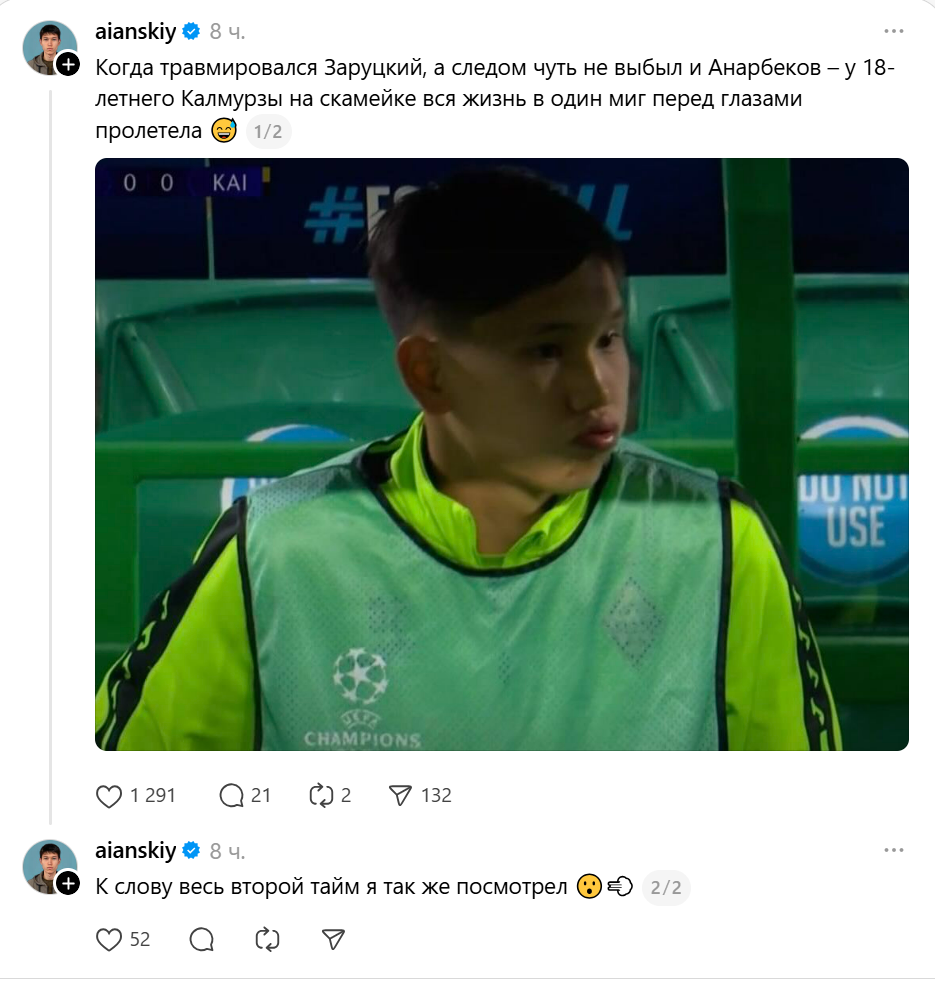Follow aianskiy via plus badge on lower avatar
This screenshot has width=935, height=985.
(x=68, y=883)
